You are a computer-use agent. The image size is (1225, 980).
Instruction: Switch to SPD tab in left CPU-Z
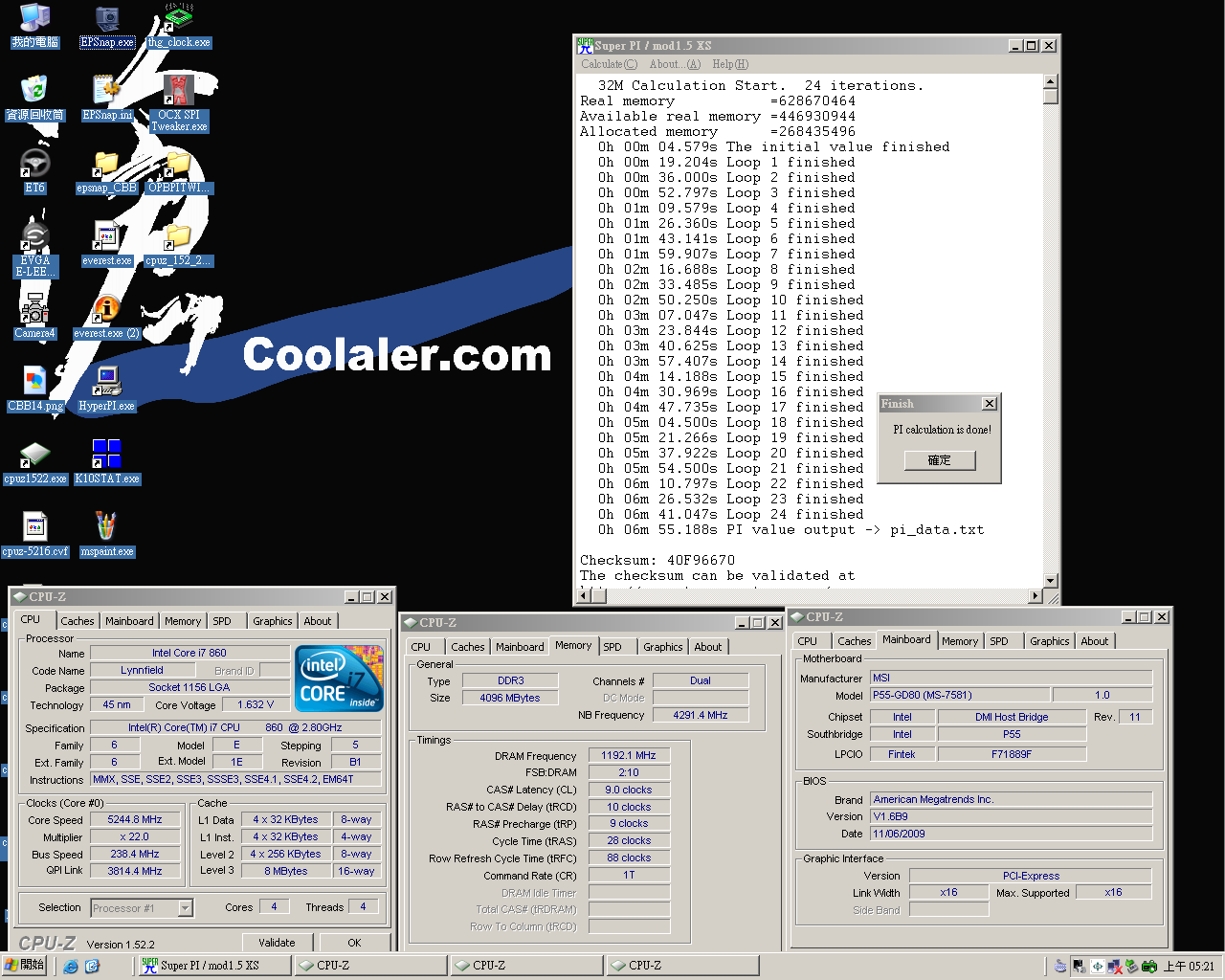coord(222,621)
